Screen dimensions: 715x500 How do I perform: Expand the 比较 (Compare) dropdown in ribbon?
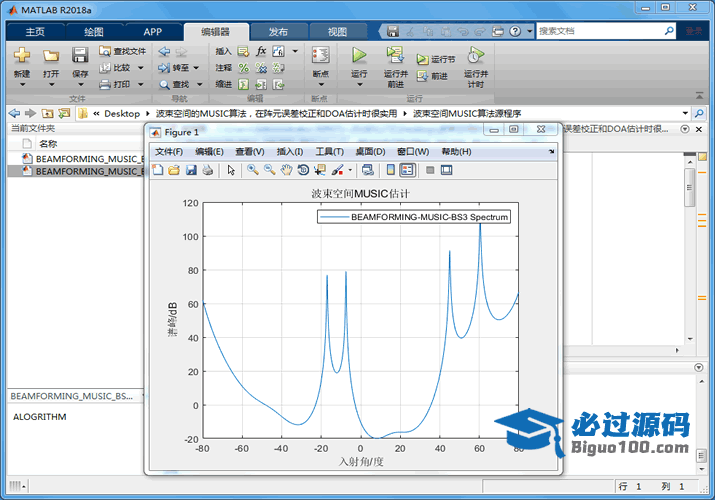point(141,68)
